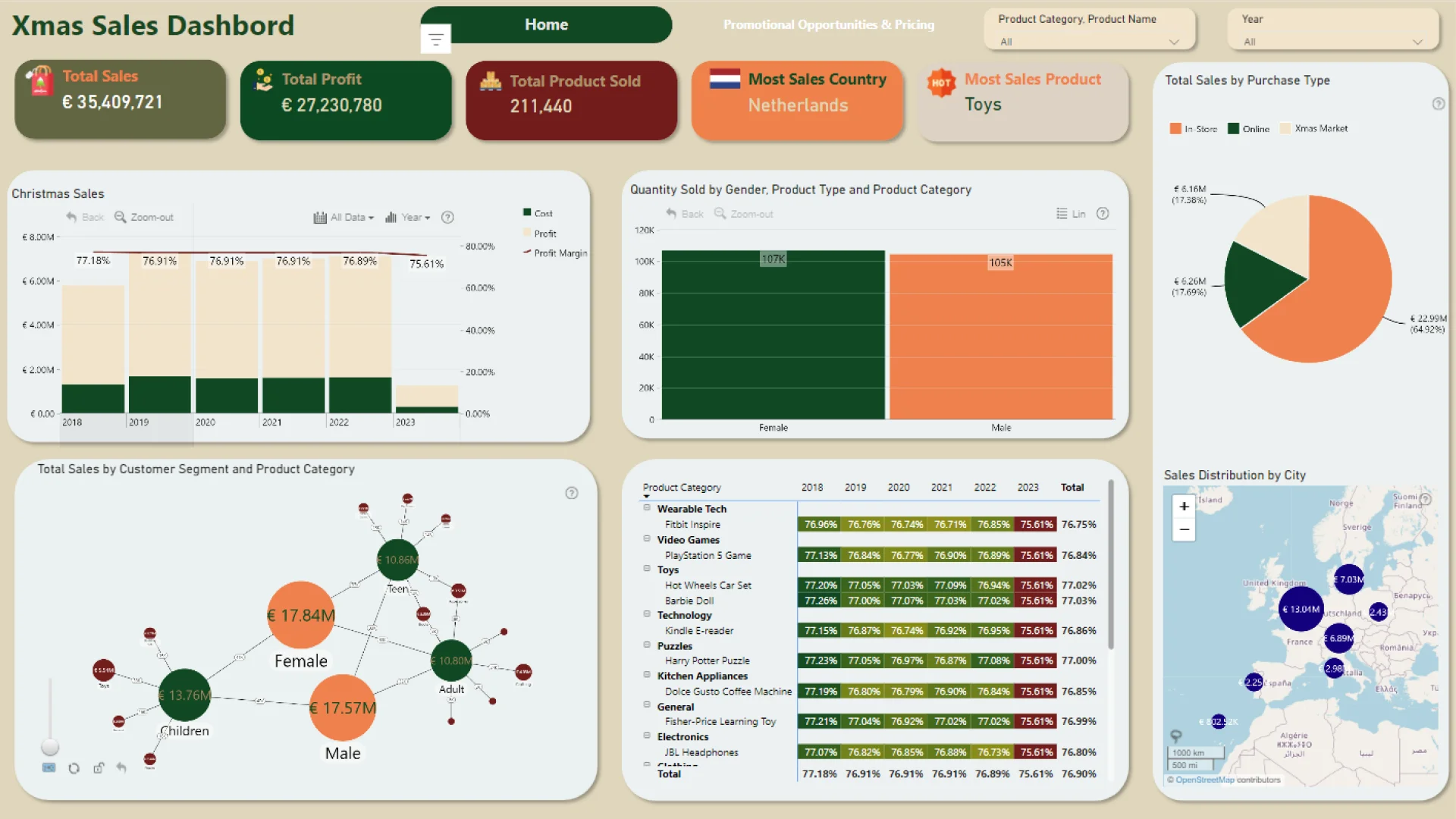Click the Total Product Sold boxes icon
The height and width of the screenshot is (819, 1456).
point(491,81)
